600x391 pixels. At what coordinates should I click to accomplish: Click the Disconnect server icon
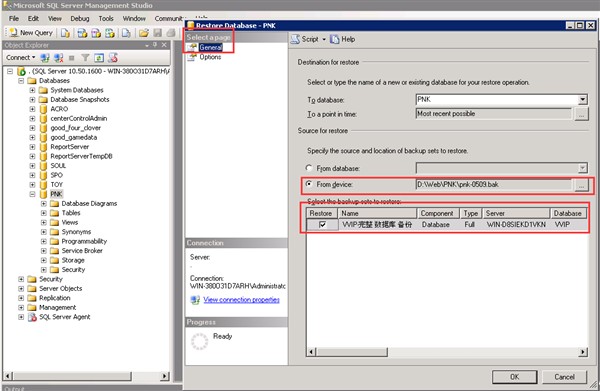click(59, 58)
